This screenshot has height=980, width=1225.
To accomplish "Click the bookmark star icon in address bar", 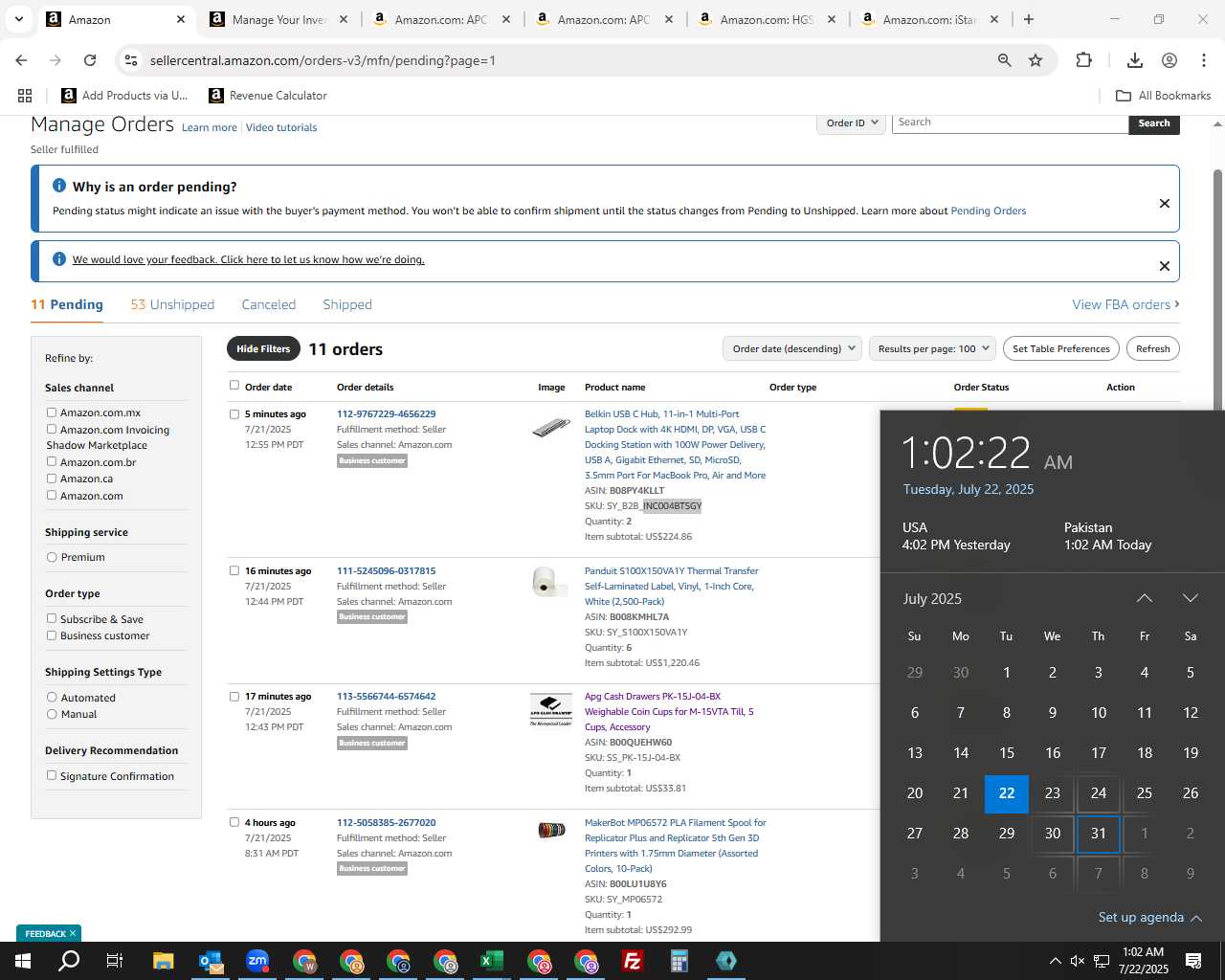I will 1036,60.
